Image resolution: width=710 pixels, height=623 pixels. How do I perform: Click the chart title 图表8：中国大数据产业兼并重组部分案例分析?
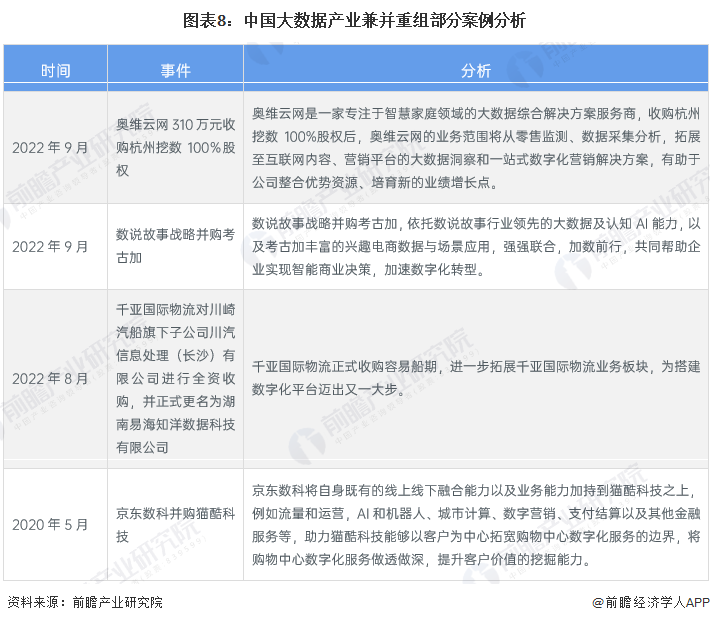click(354, 21)
